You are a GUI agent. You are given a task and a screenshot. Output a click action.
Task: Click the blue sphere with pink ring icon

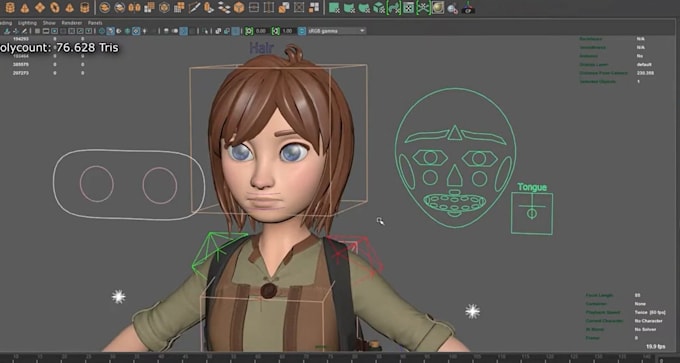coord(452,8)
